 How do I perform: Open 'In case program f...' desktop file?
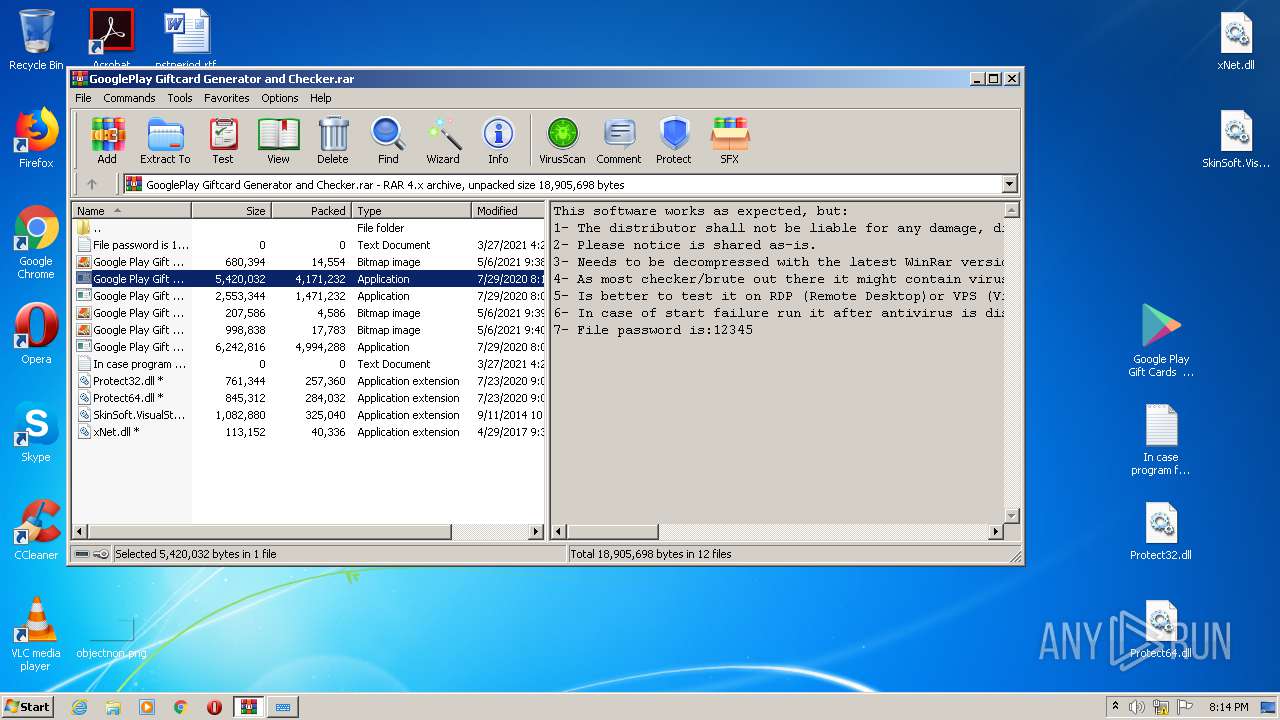click(x=1161, y=440)
